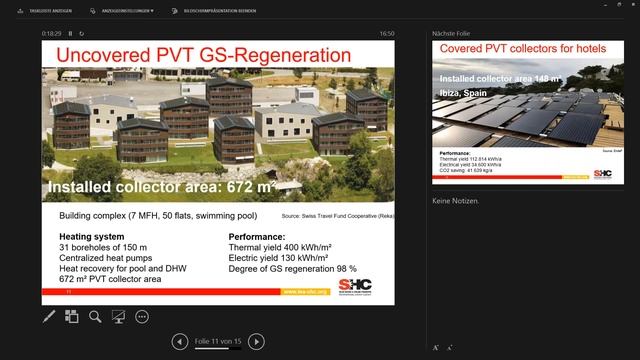Click the end slideshow icon
The width and height of the screenshot is (640, 360).
(175, 11)
